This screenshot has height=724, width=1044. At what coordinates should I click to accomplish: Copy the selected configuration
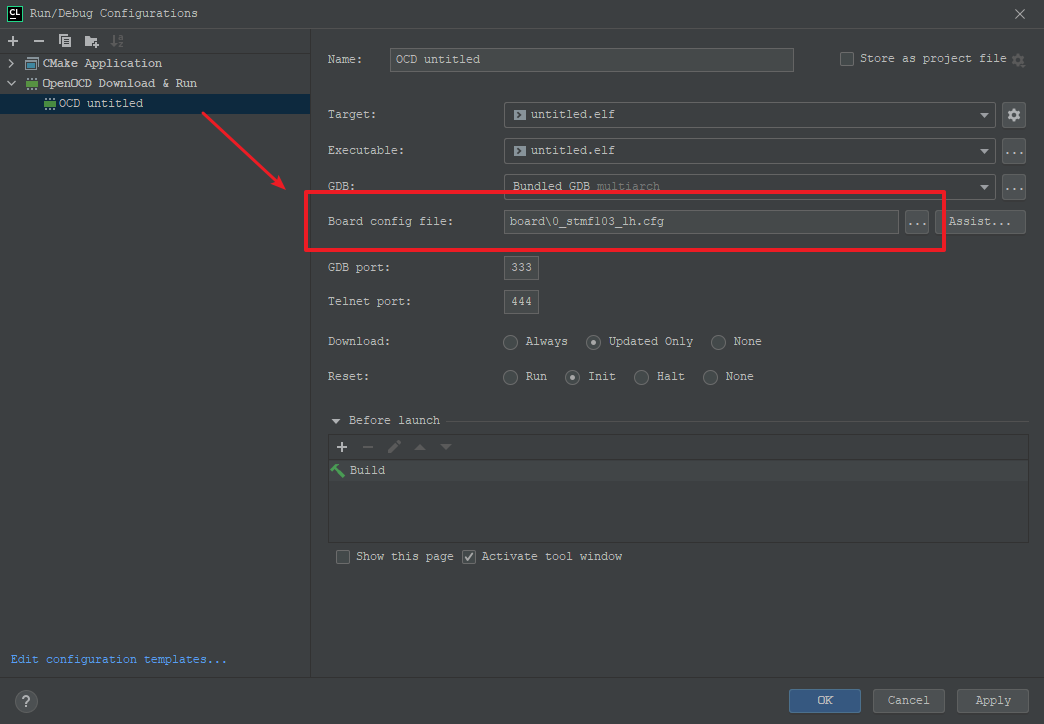pyautogui.click(x=65, y=41)
